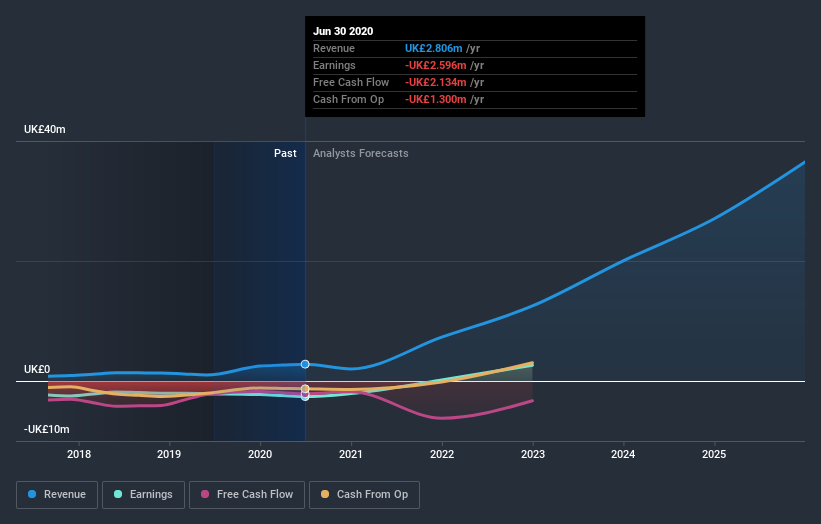Toggle the Earnings legend button
Screen dimensions: 821x524
(x=143, y=495)
